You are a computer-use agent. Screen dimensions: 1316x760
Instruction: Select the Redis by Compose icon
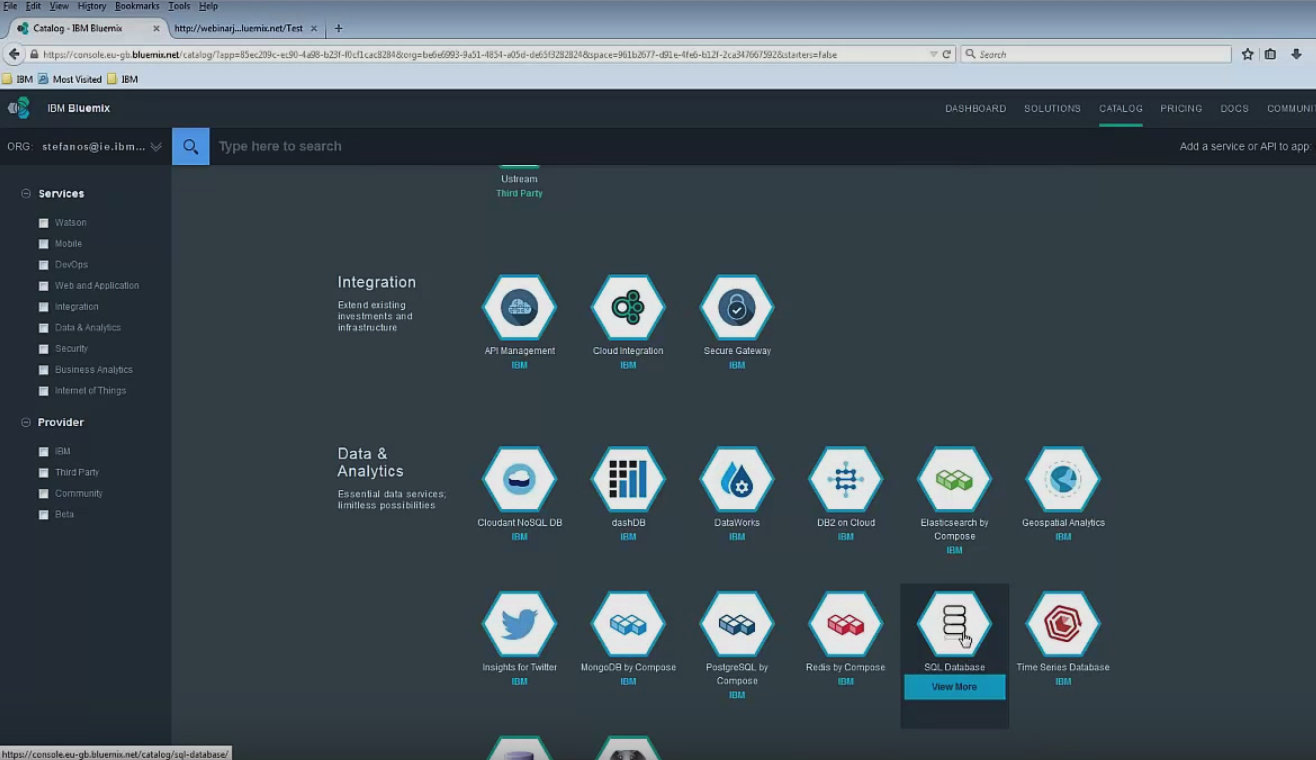coord(846,624)
